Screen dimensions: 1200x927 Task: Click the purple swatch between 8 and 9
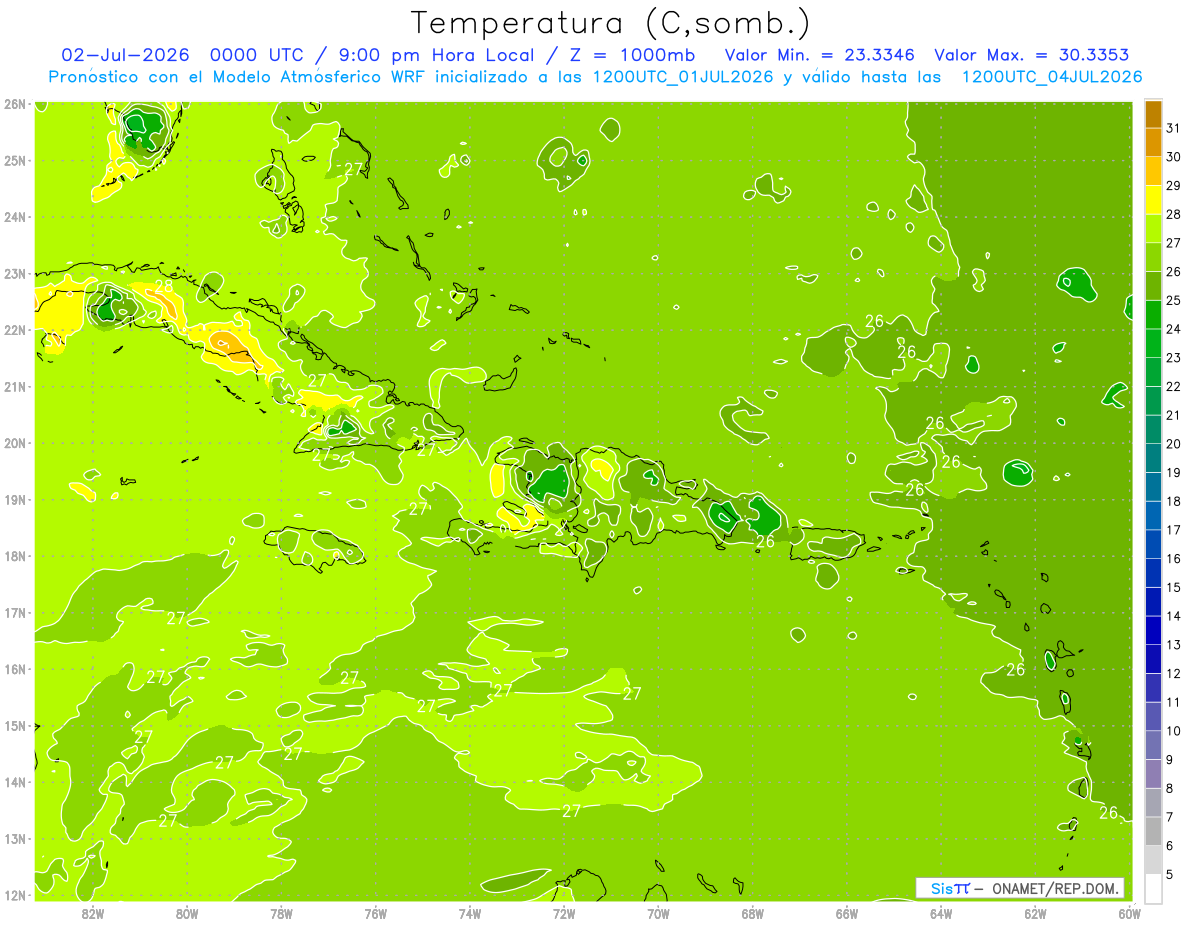[x=1153, y=774]
